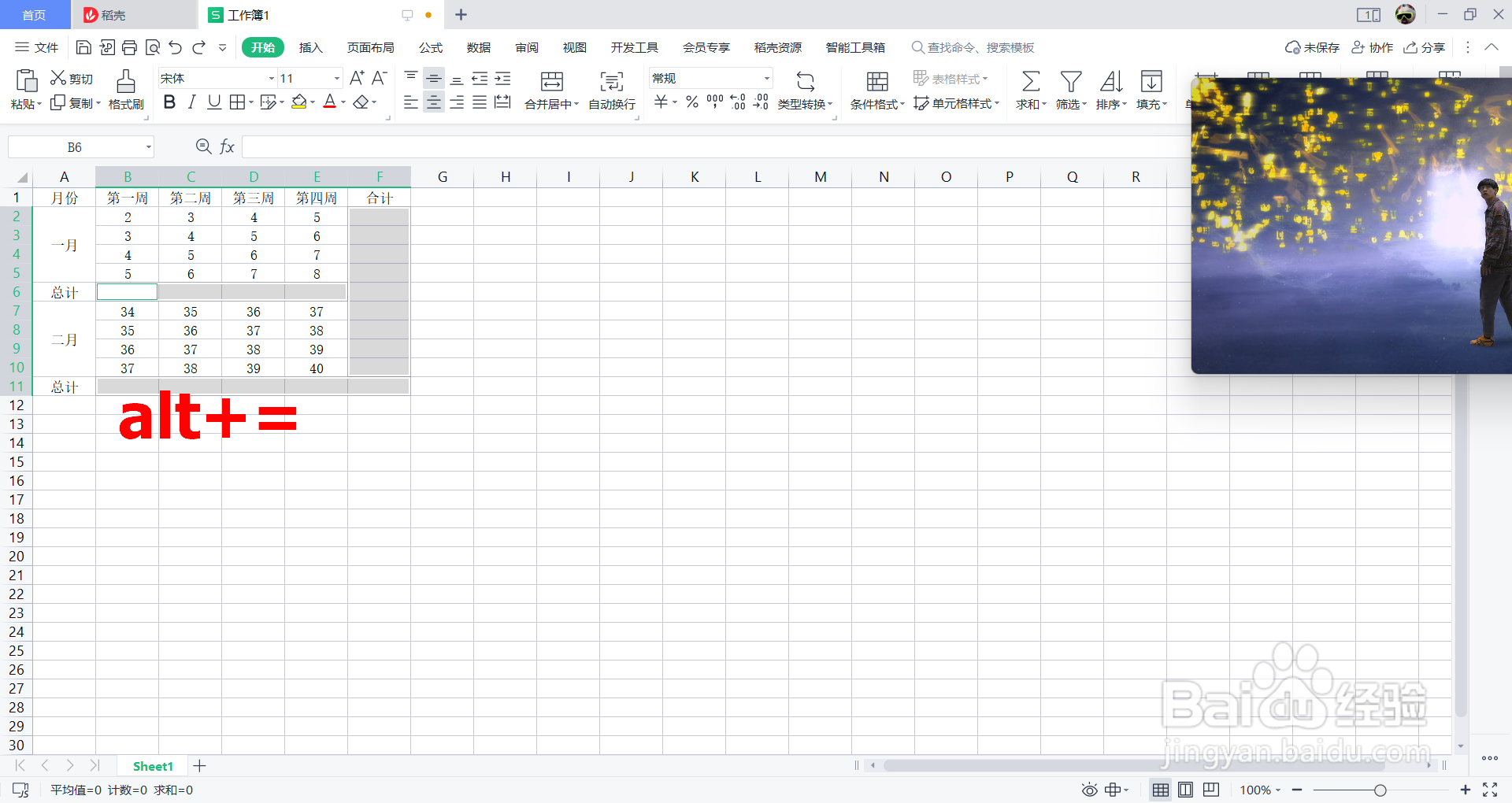Open the font name dropdown 宋体

pos(272,78)
